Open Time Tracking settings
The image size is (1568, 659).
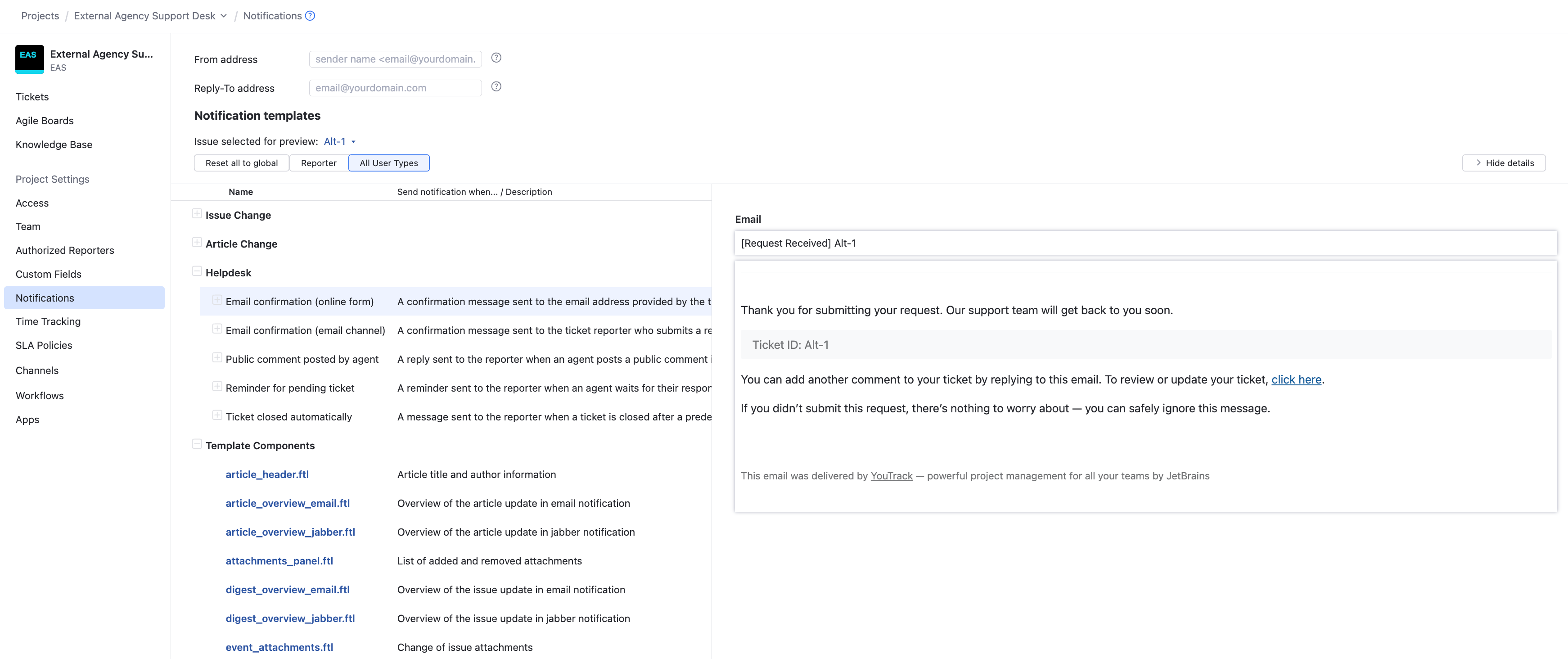tap(47, 321)
